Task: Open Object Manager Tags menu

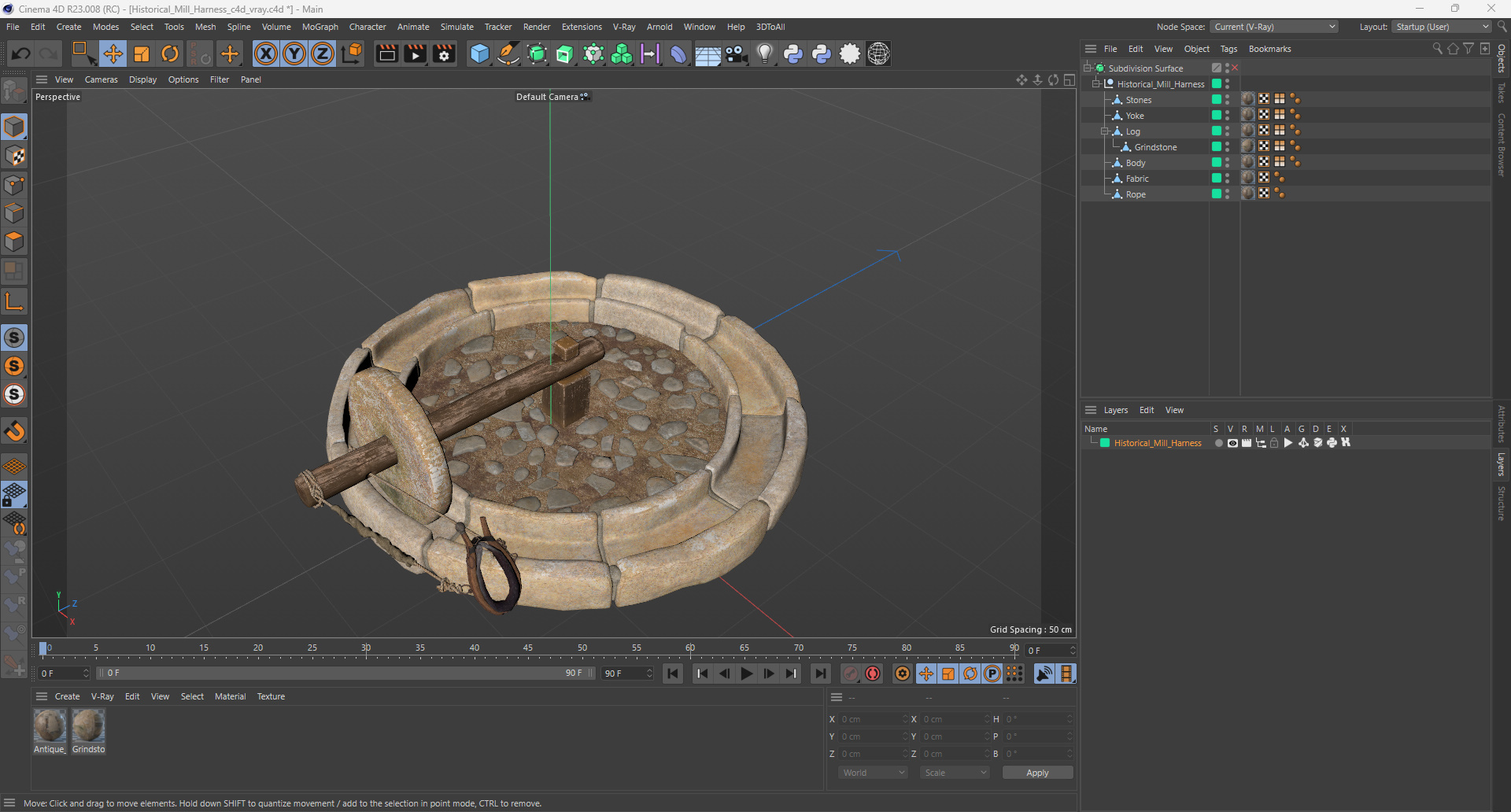Action: pyautogui.click(x=1228, y=49)
